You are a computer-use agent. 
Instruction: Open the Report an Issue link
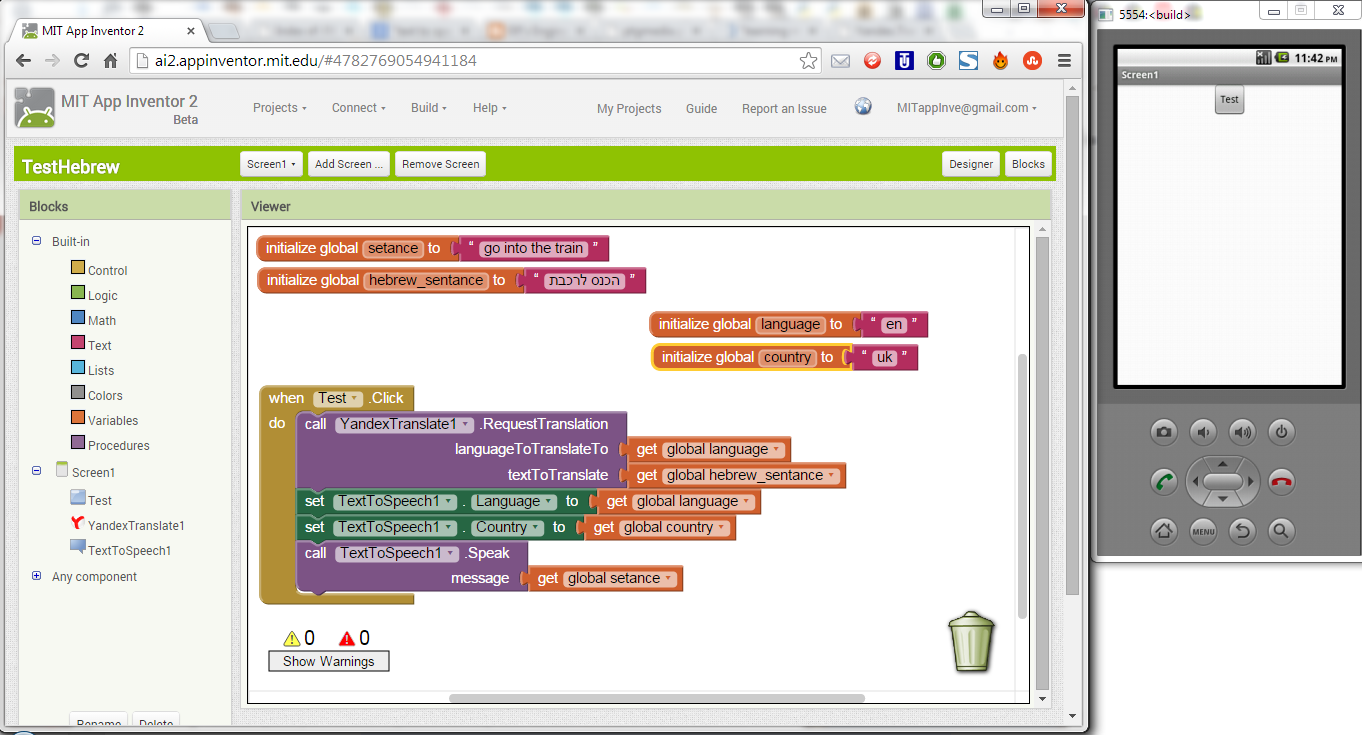784,109
